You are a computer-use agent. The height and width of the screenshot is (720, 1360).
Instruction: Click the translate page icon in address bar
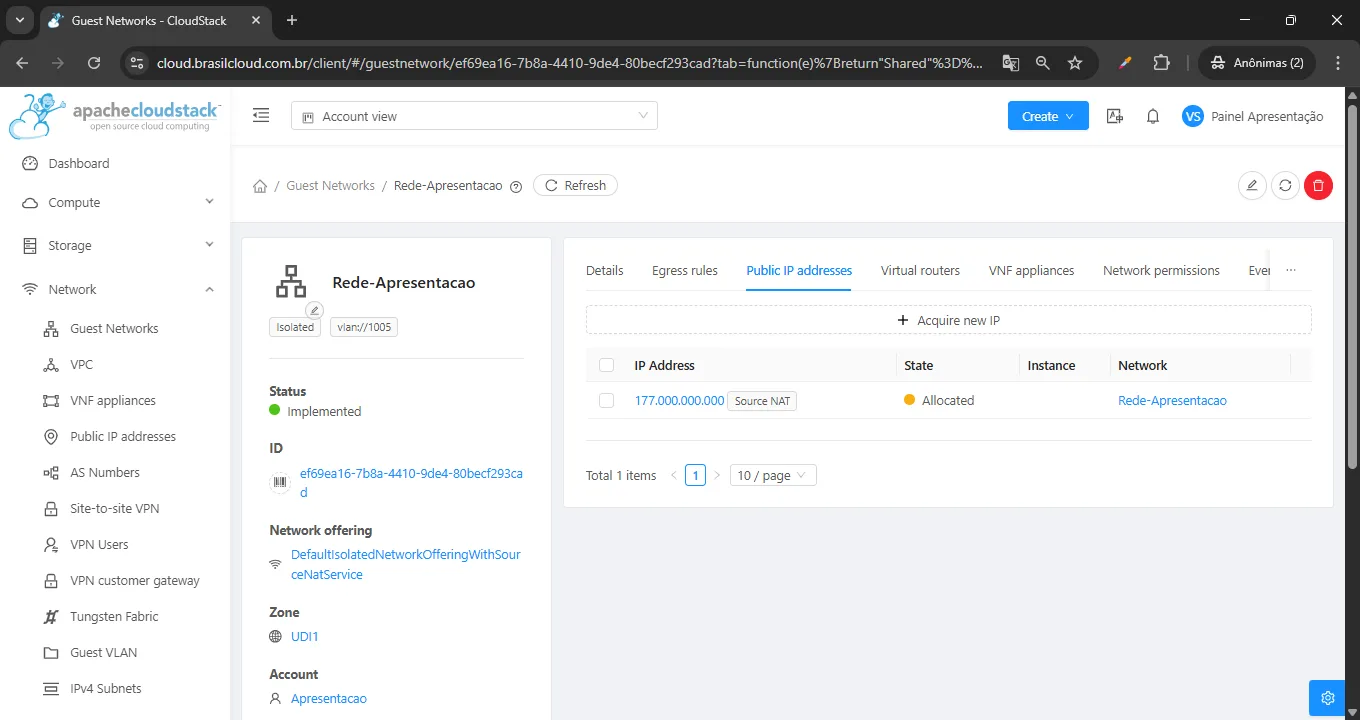[x=1011, y=62]
